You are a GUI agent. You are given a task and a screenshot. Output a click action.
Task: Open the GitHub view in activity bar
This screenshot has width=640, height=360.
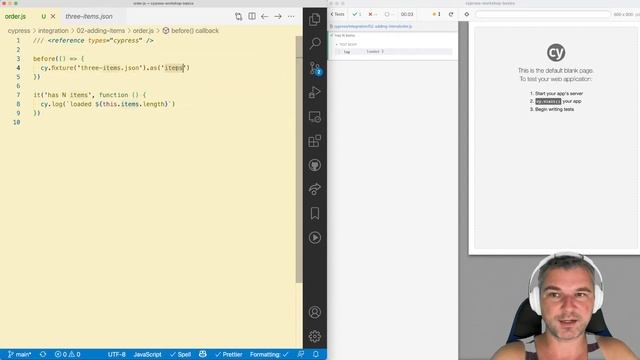[314, 165]
